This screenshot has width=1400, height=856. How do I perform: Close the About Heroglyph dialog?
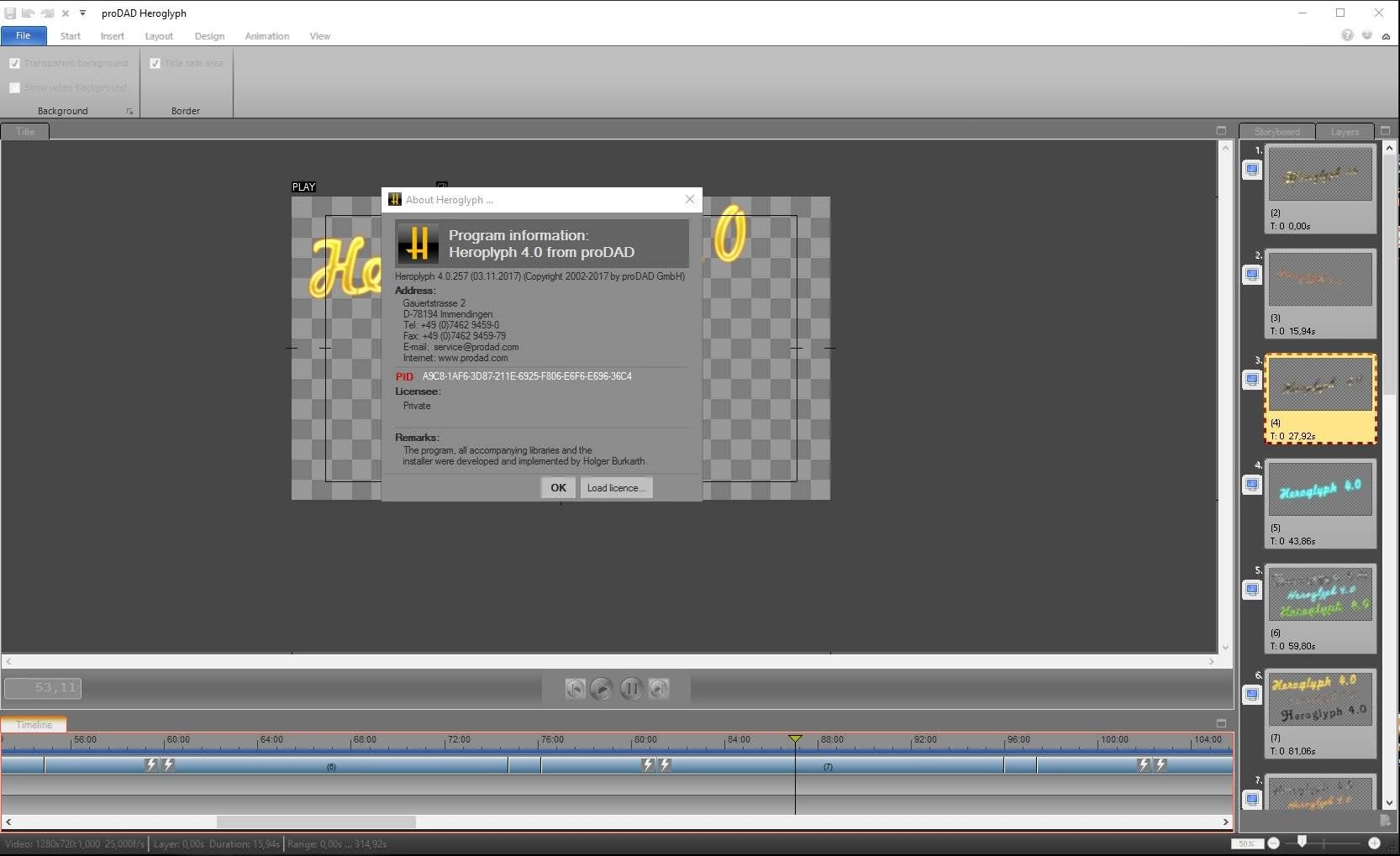pos(690,199)
